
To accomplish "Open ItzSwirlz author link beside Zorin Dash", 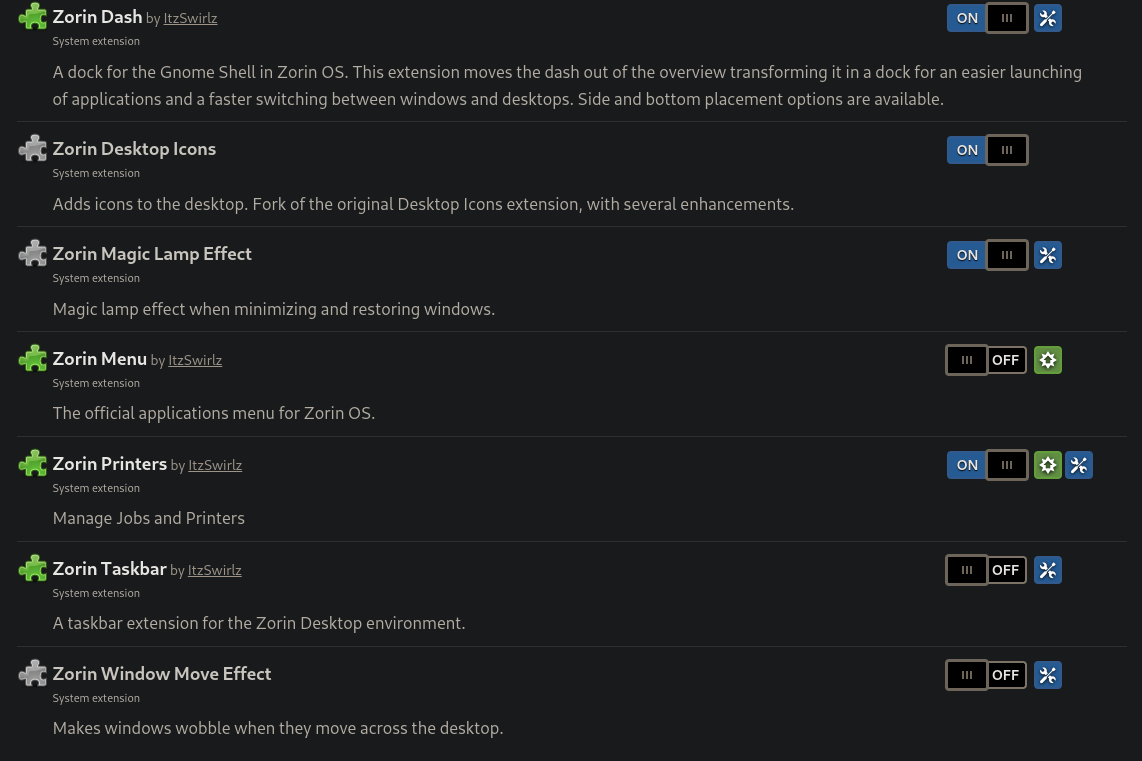I will click(x=190, y=18).
